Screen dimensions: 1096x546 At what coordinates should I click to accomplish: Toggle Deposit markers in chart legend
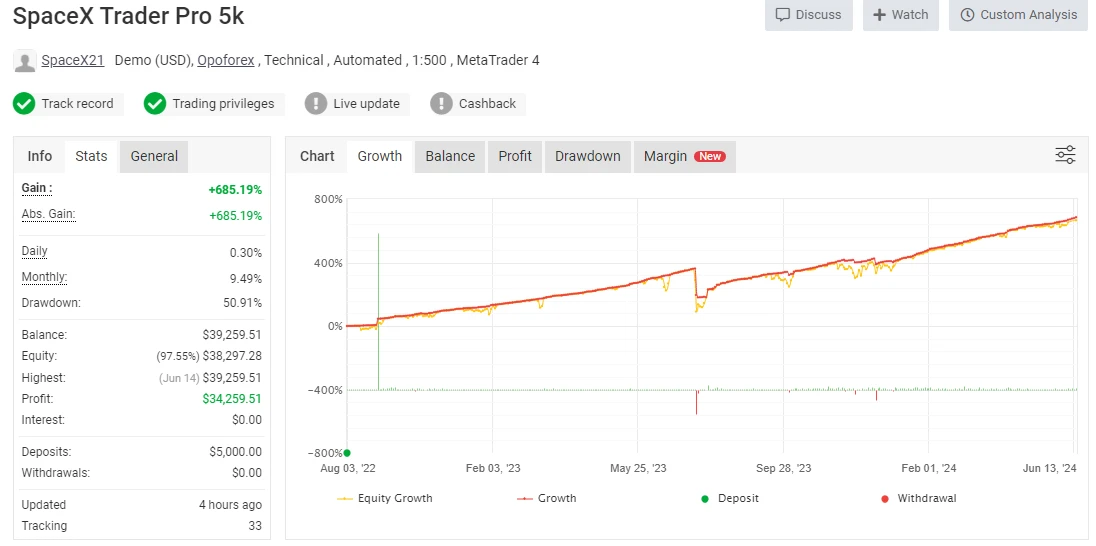click(x=730, y=498)
